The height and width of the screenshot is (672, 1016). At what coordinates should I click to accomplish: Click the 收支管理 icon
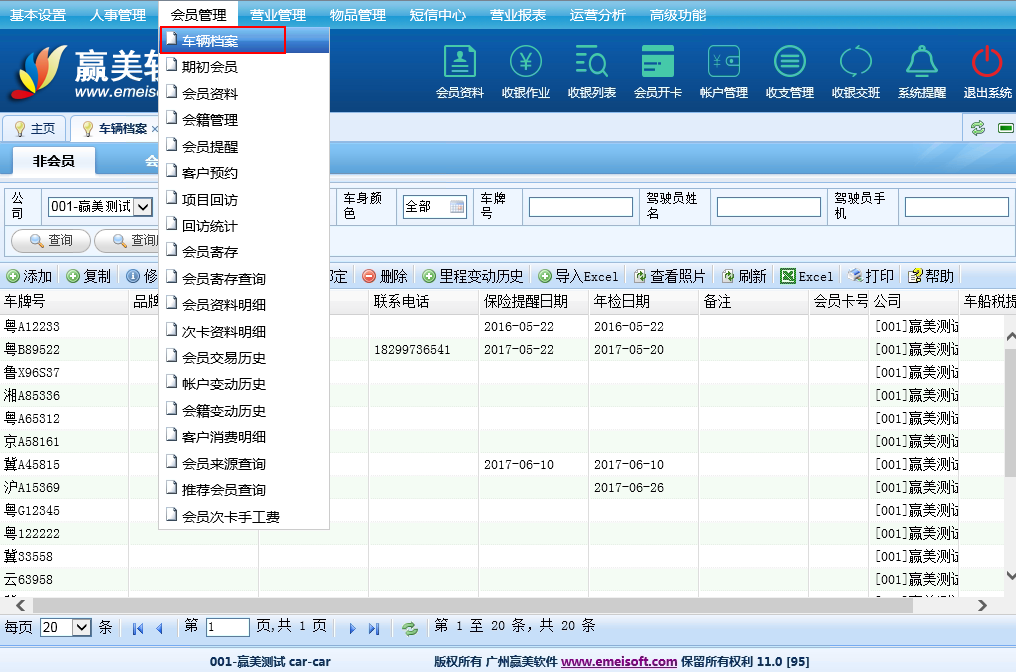point(790,71)
